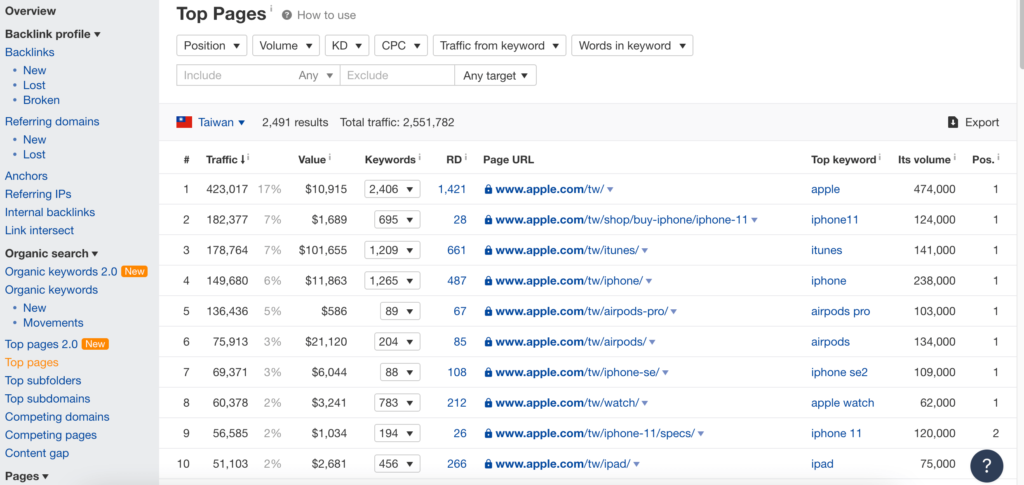1024x485 pixels.
Task: Open the www.apple.com/tw/ipad/ page link
Action: 563,464
